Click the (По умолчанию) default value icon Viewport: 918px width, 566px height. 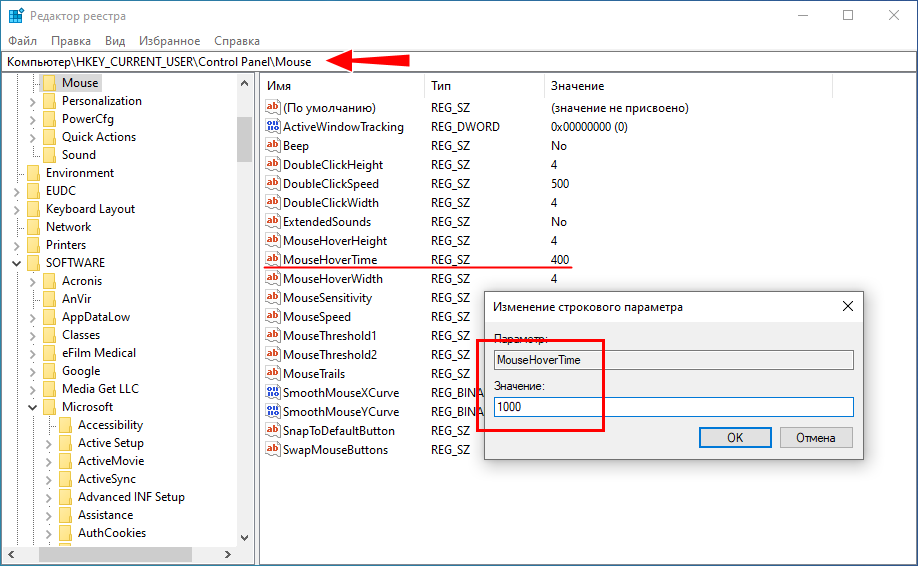[272, 107]
